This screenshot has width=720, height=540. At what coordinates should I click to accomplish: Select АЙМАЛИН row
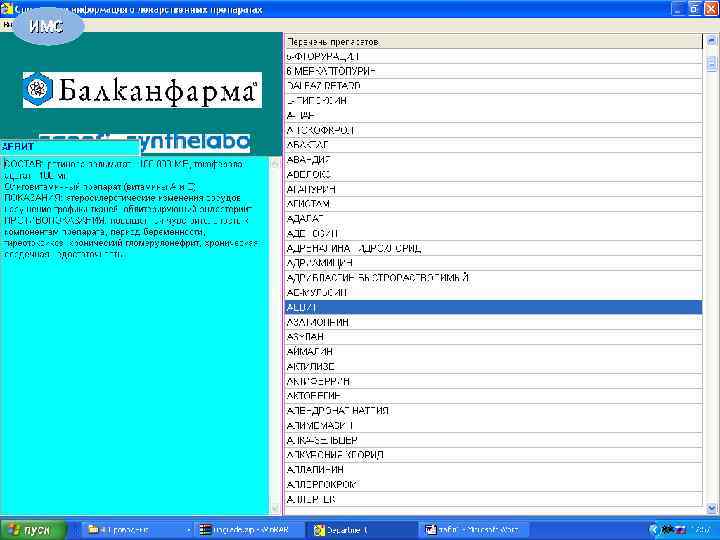(493, 351)
